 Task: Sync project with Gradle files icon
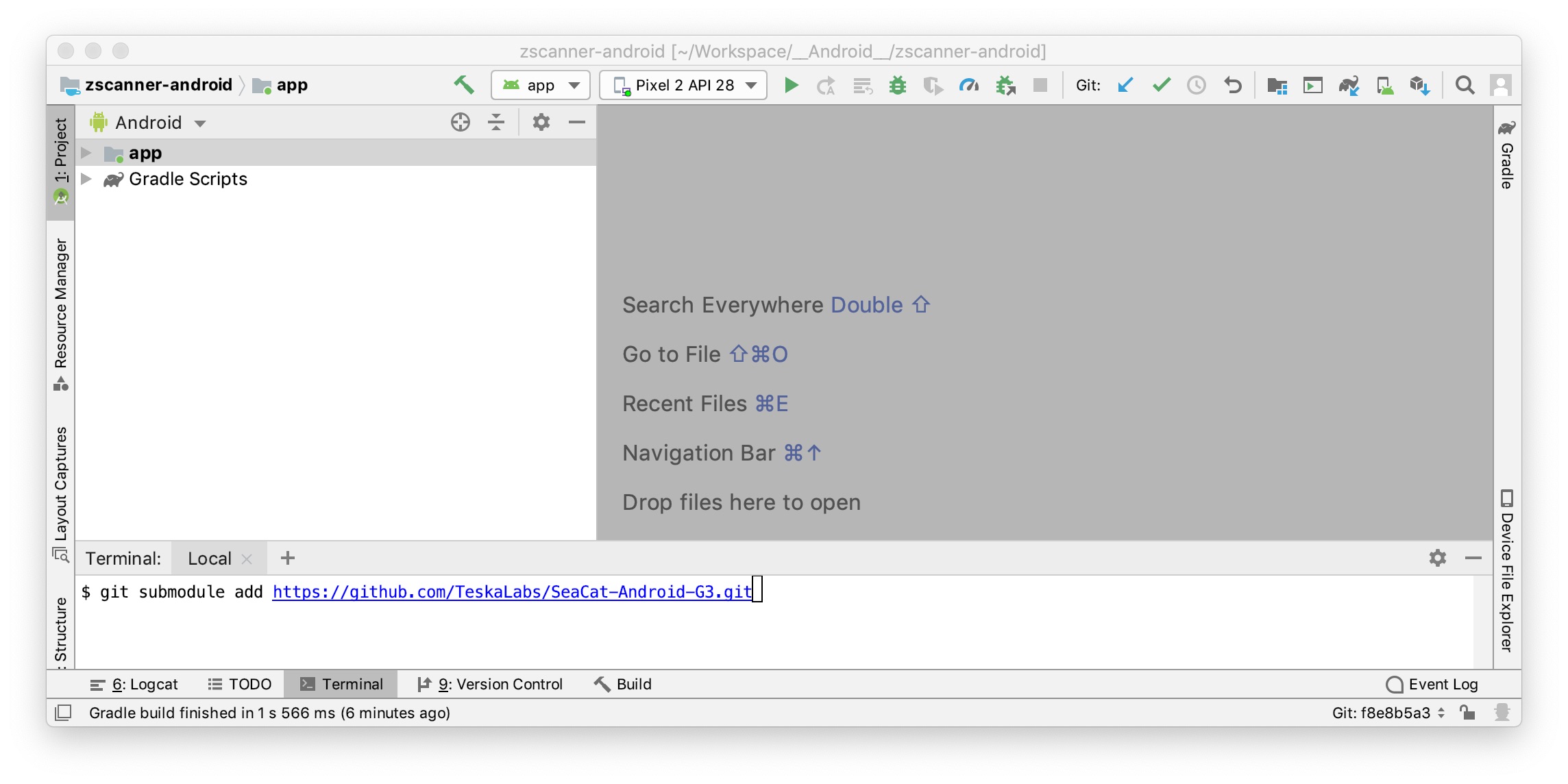tap(1349, 86)
